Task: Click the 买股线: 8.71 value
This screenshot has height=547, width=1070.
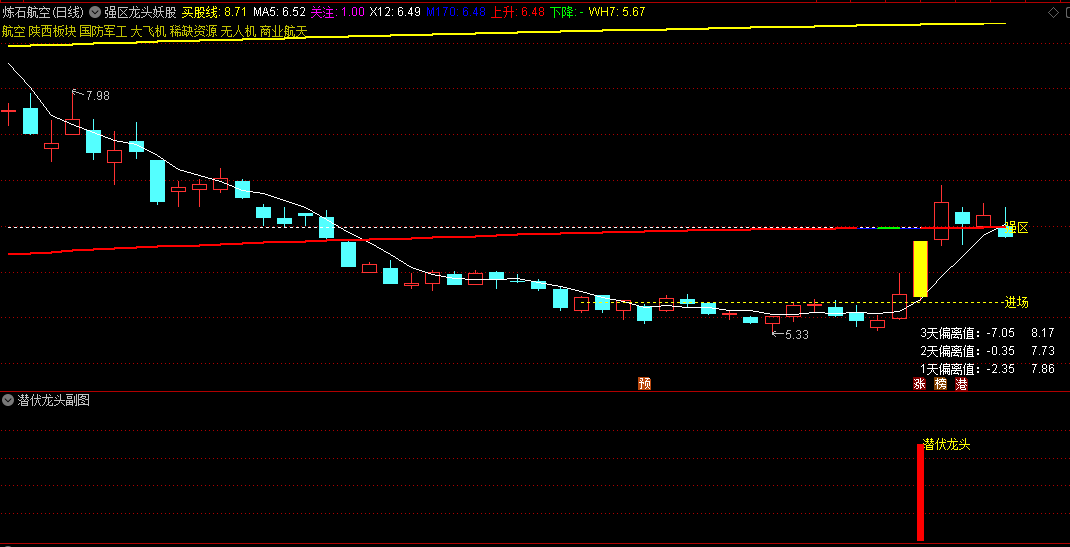Action: [x=214, y=12]
